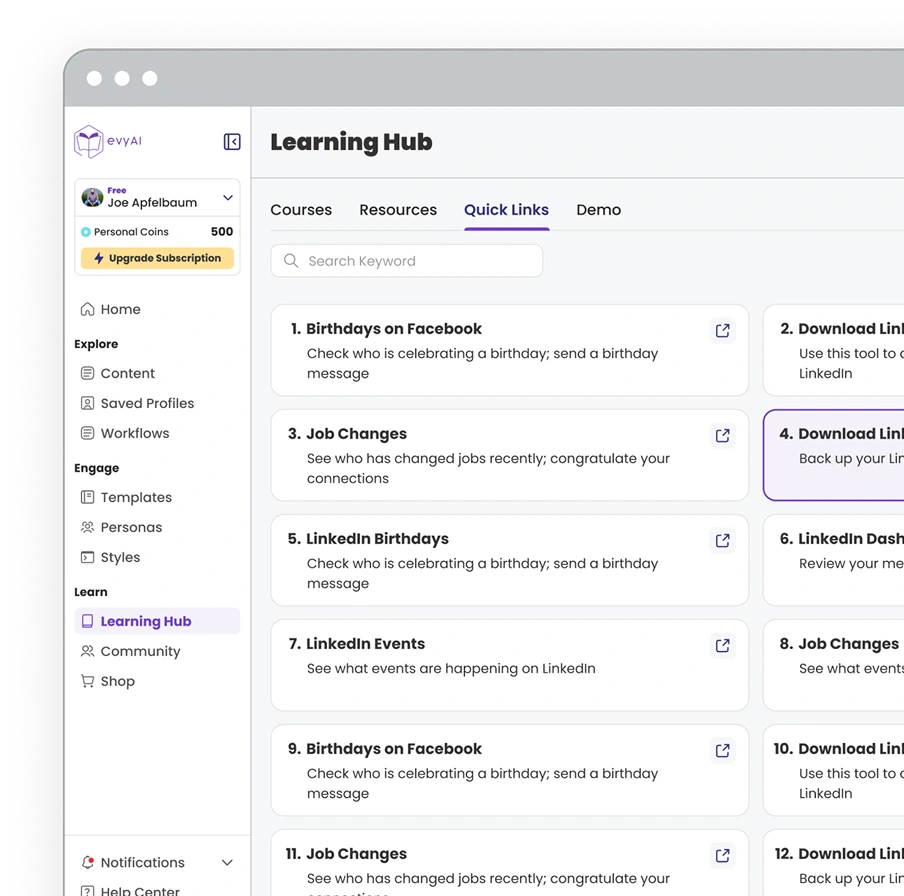The height and width of the screenshot is (896, 904).
Task: Collapse the sidebar using the panel icon
Action: (x=232, y=142)
